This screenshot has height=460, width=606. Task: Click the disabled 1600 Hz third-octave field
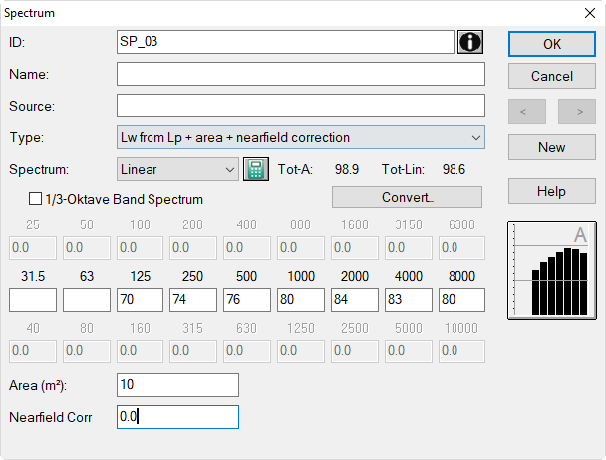[x=355, y=248]
